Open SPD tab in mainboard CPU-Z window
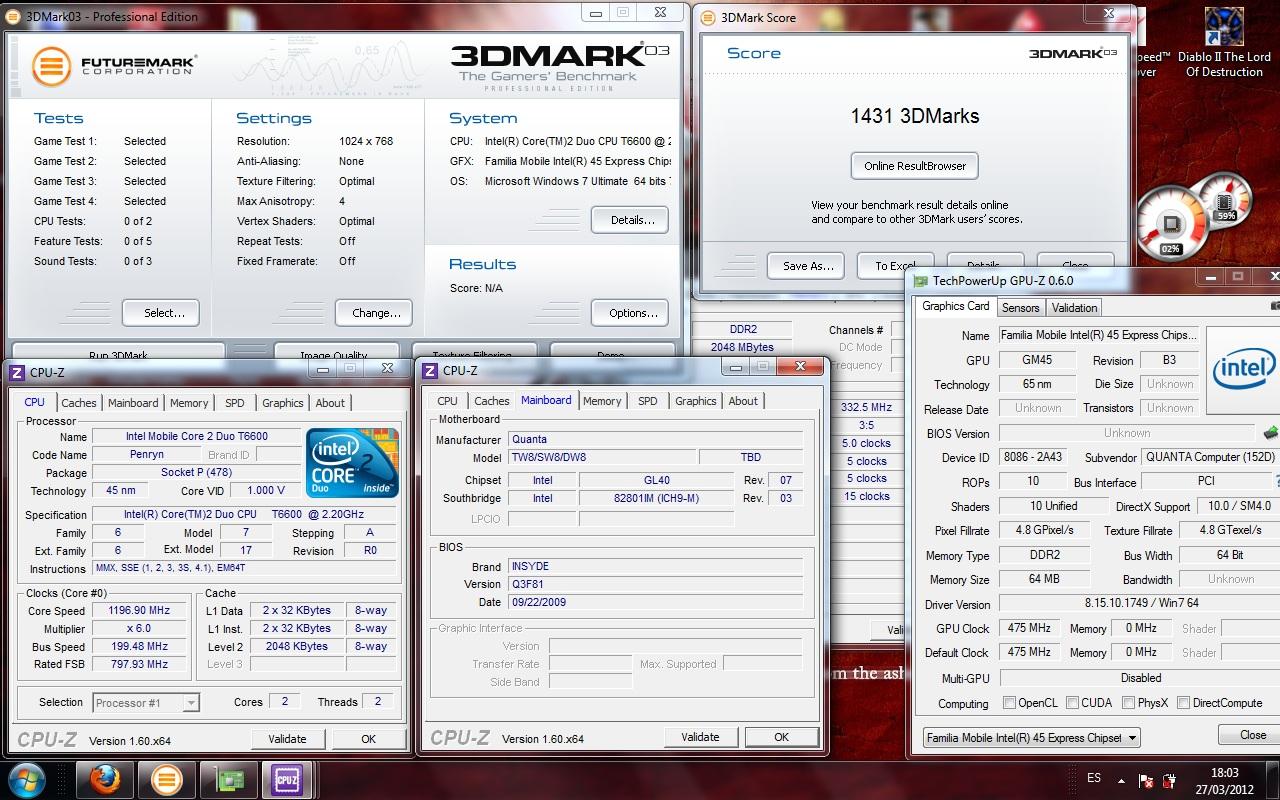This screenshot has width=1280, height=800. pyautogui.click(x=648, y=401)
